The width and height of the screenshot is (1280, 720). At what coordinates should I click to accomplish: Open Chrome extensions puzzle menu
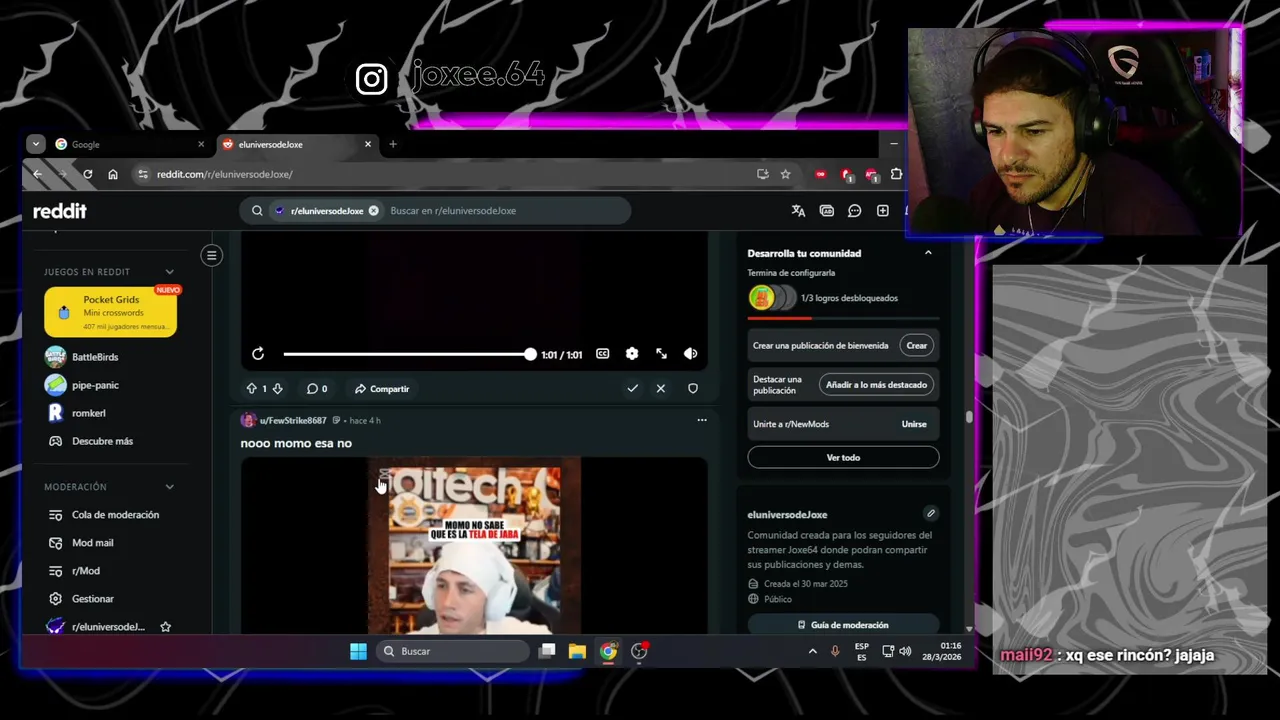(896, 174)
